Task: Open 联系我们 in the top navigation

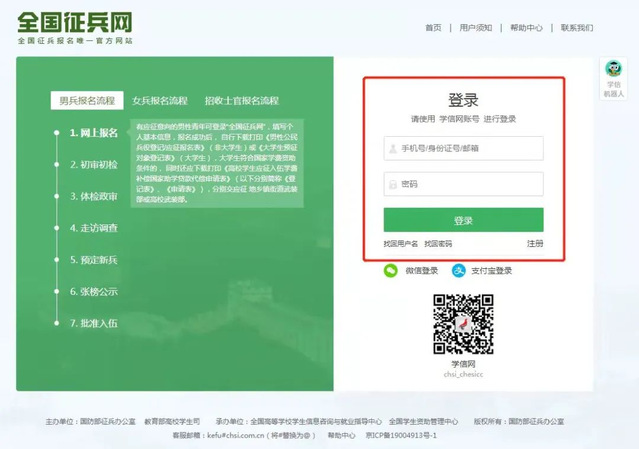Action: [x=577, y=28]
